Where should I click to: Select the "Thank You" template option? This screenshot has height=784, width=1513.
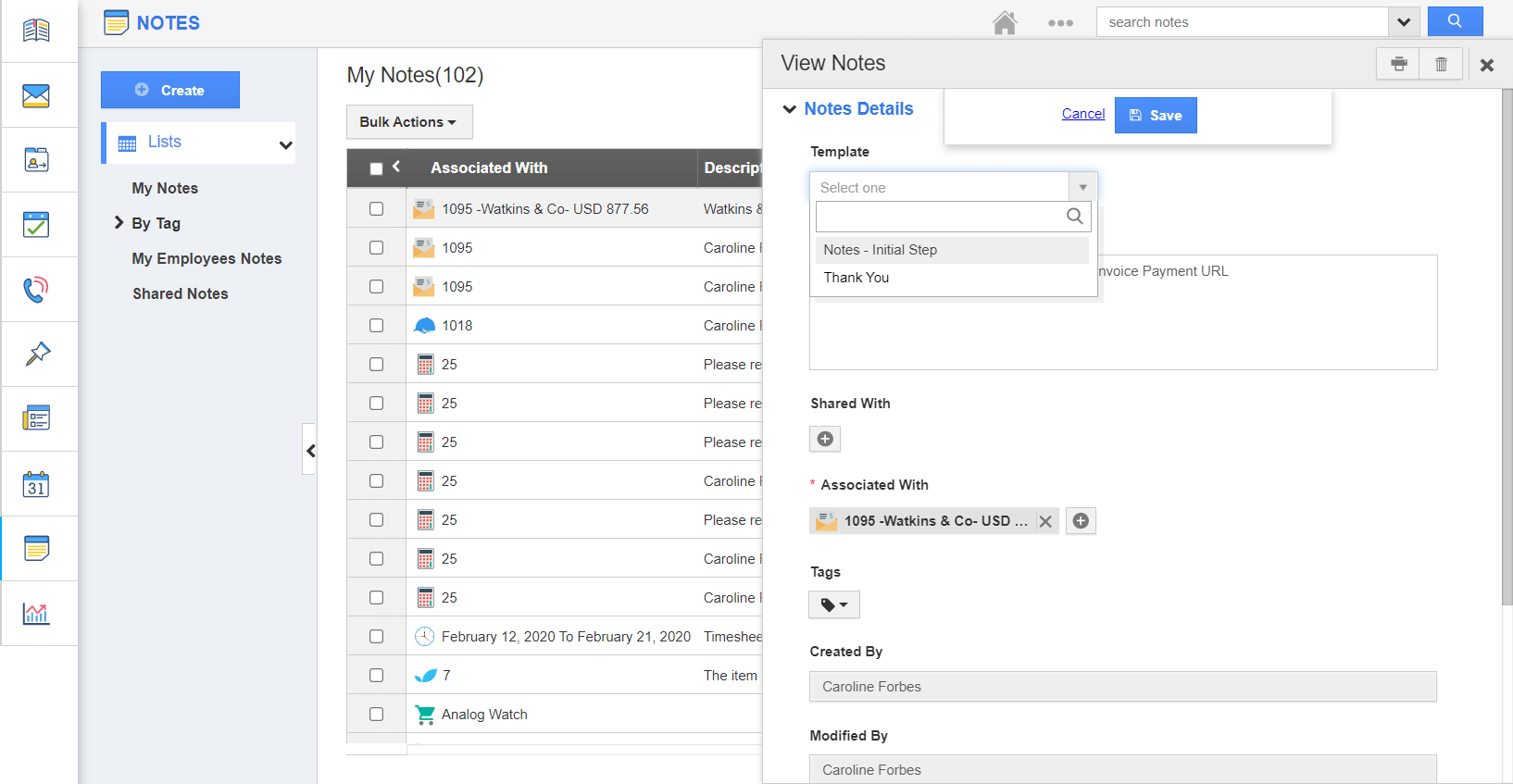pos(857,278)
